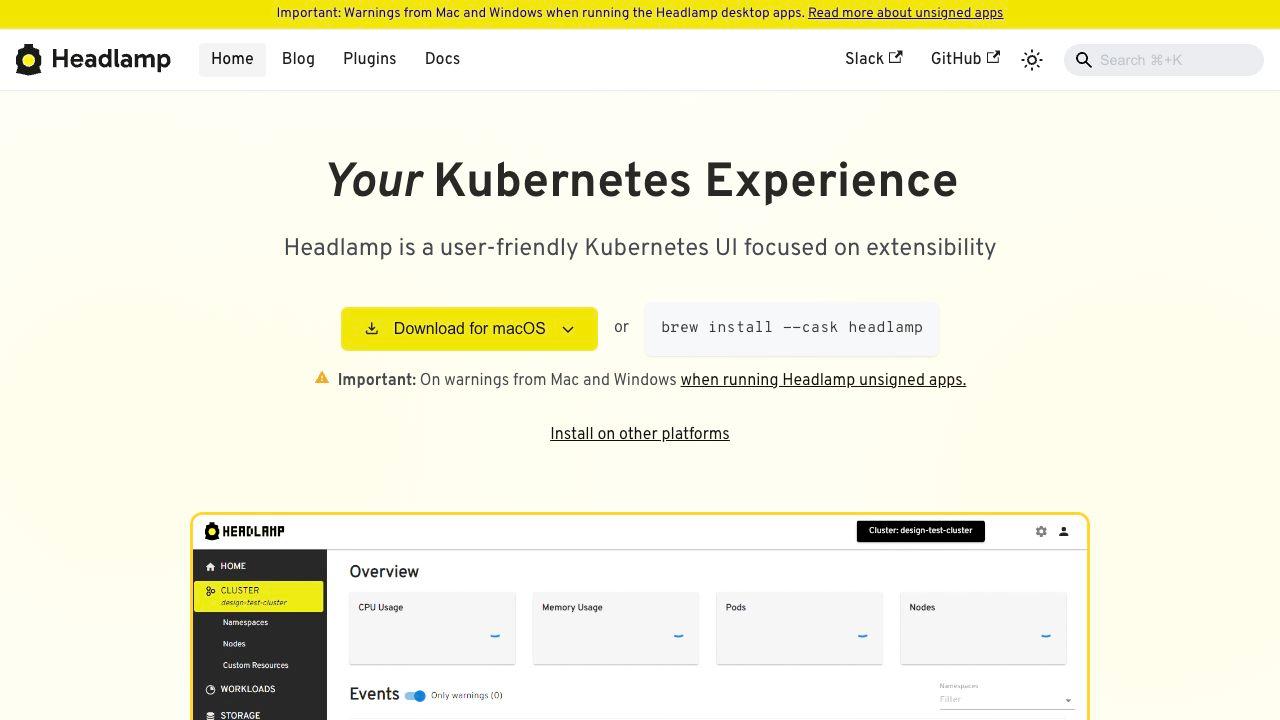The image size is (1280, 720).
Task: Click the Headlamp logo icon in navbar
Action: [x=29, y=60]
